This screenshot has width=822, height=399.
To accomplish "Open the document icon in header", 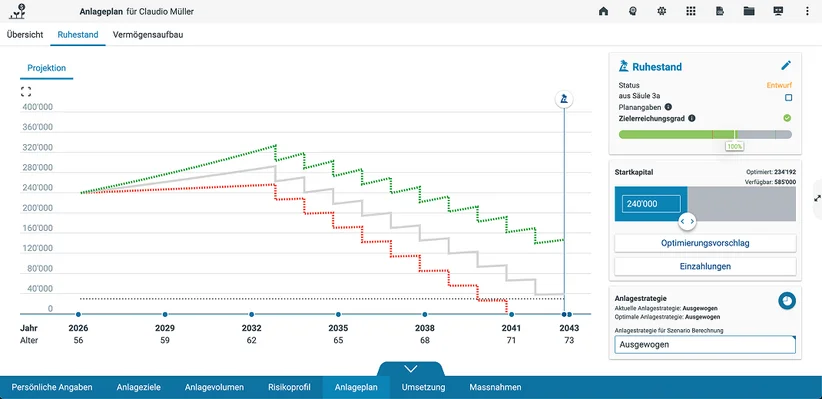I will coord(720,11).
